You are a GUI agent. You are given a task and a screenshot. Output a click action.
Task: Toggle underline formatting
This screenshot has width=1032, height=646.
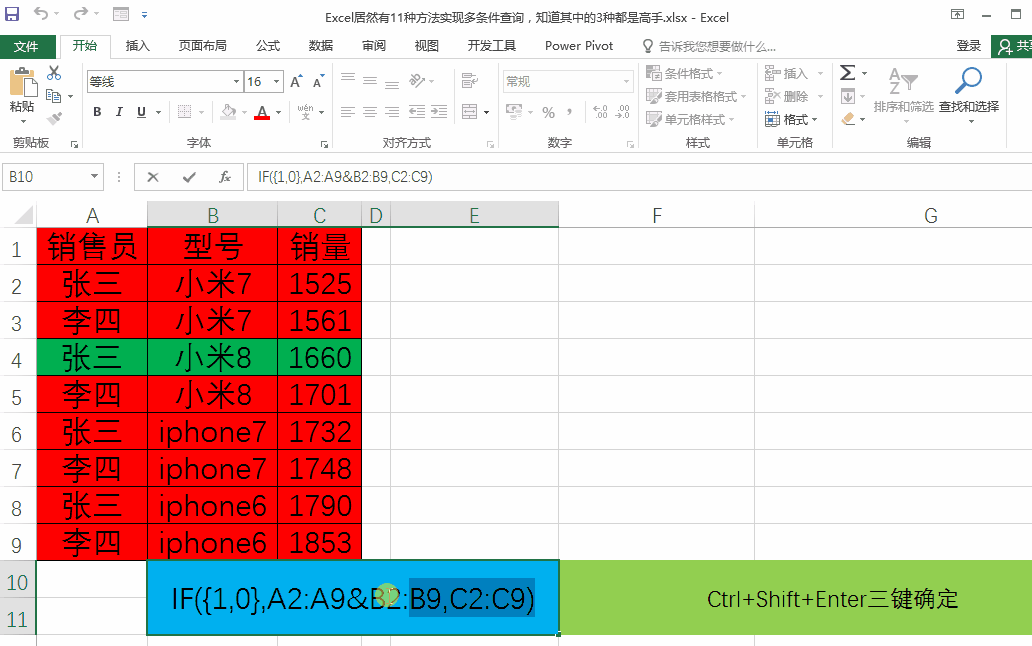[142, 112]
